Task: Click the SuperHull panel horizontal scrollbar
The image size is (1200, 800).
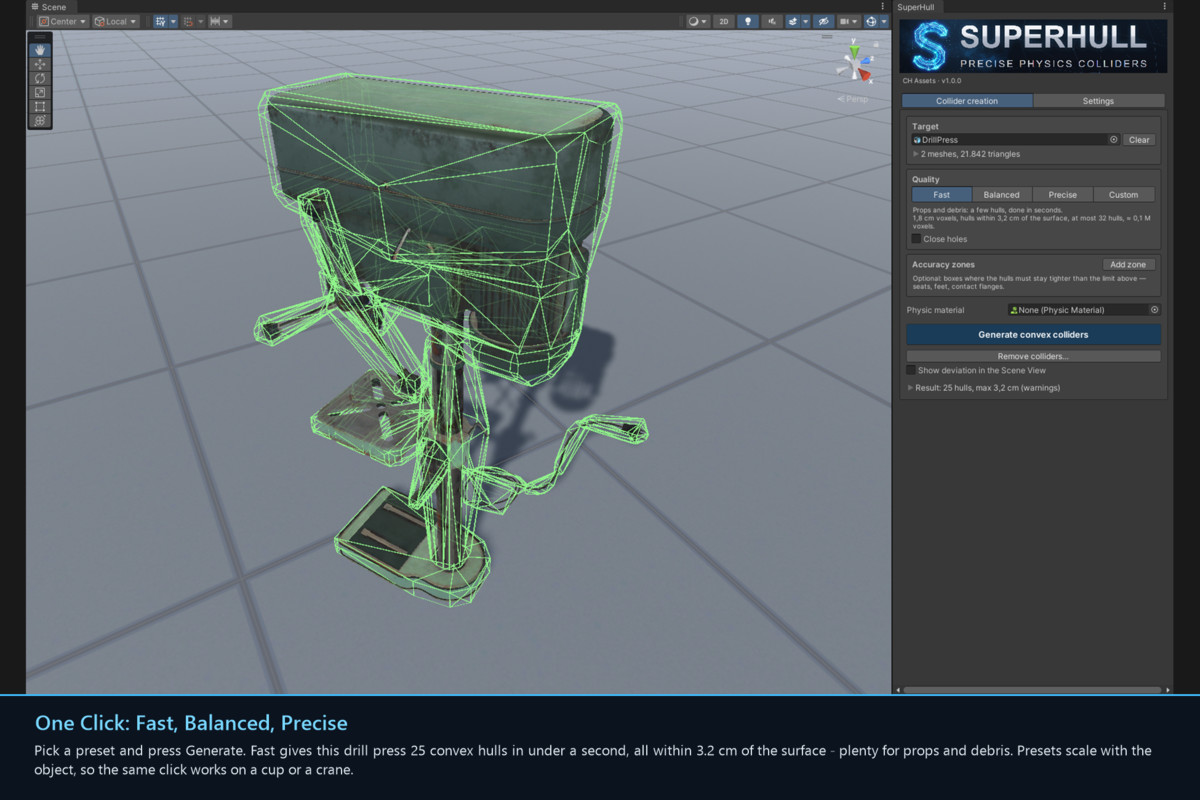Action: tap(1033, 690)
